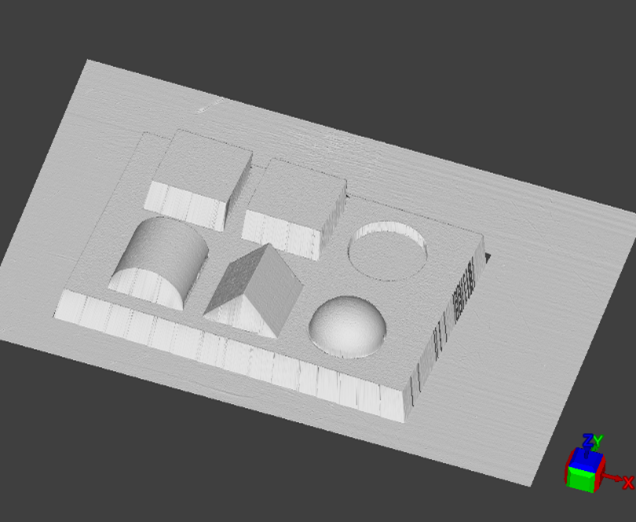Select the rear left rectangular block
The width and height of the screenshot is (636, 522).
[202, 170]
